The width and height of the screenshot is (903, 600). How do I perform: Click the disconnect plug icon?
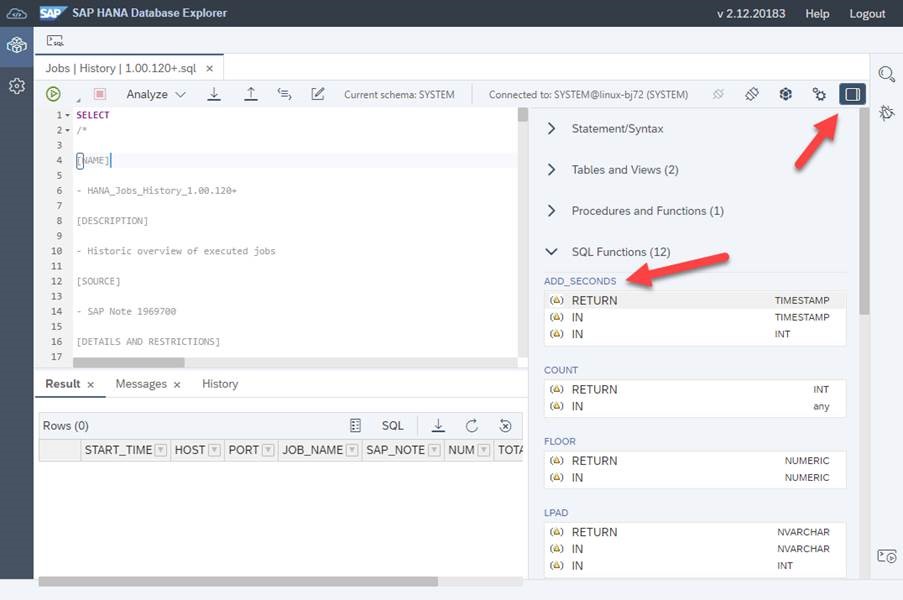click(x=718, y=94)
